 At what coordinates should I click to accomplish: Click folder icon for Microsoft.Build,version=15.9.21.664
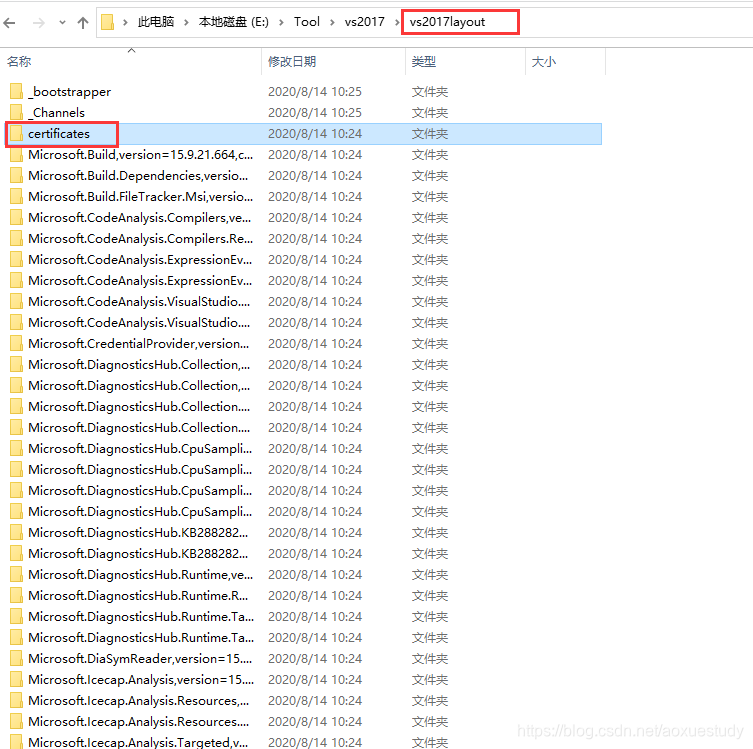point(16,155)
